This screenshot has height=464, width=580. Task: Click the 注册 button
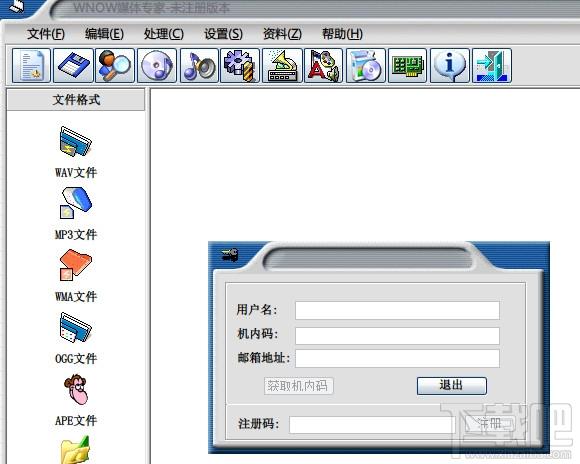click(x=489, y=424)
